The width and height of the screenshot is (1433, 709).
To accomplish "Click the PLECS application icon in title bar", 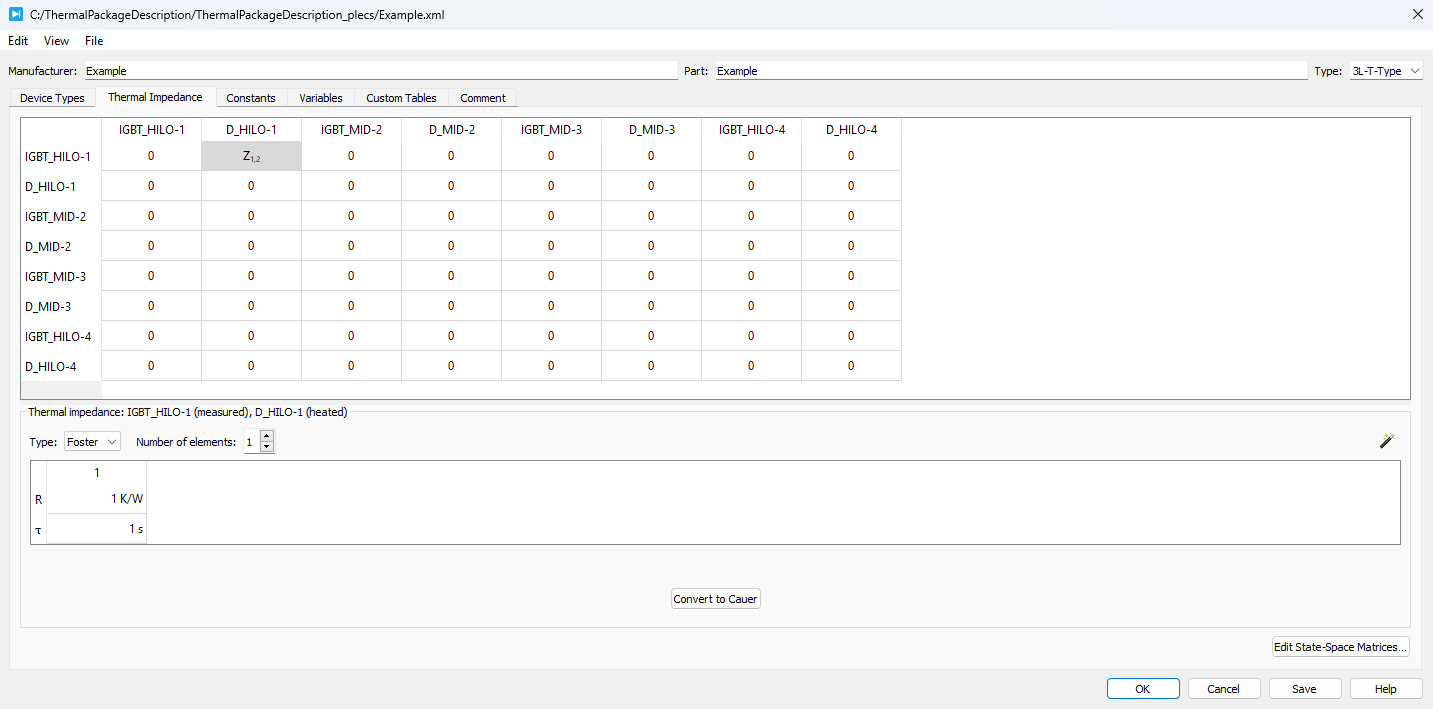I will tap(15, 14).
